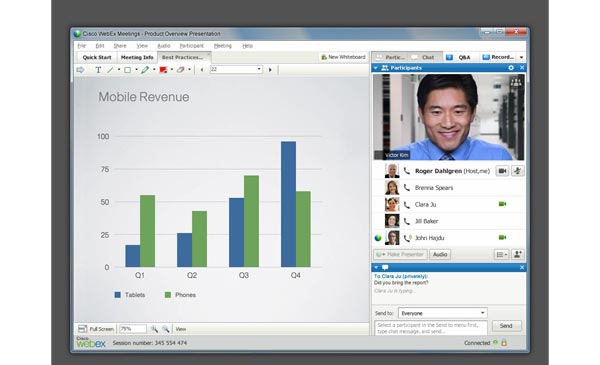Select the Rectangle shape tool
Image resolution: width=600 pixels, height=365 pixels.
click(x=127, y=70)
